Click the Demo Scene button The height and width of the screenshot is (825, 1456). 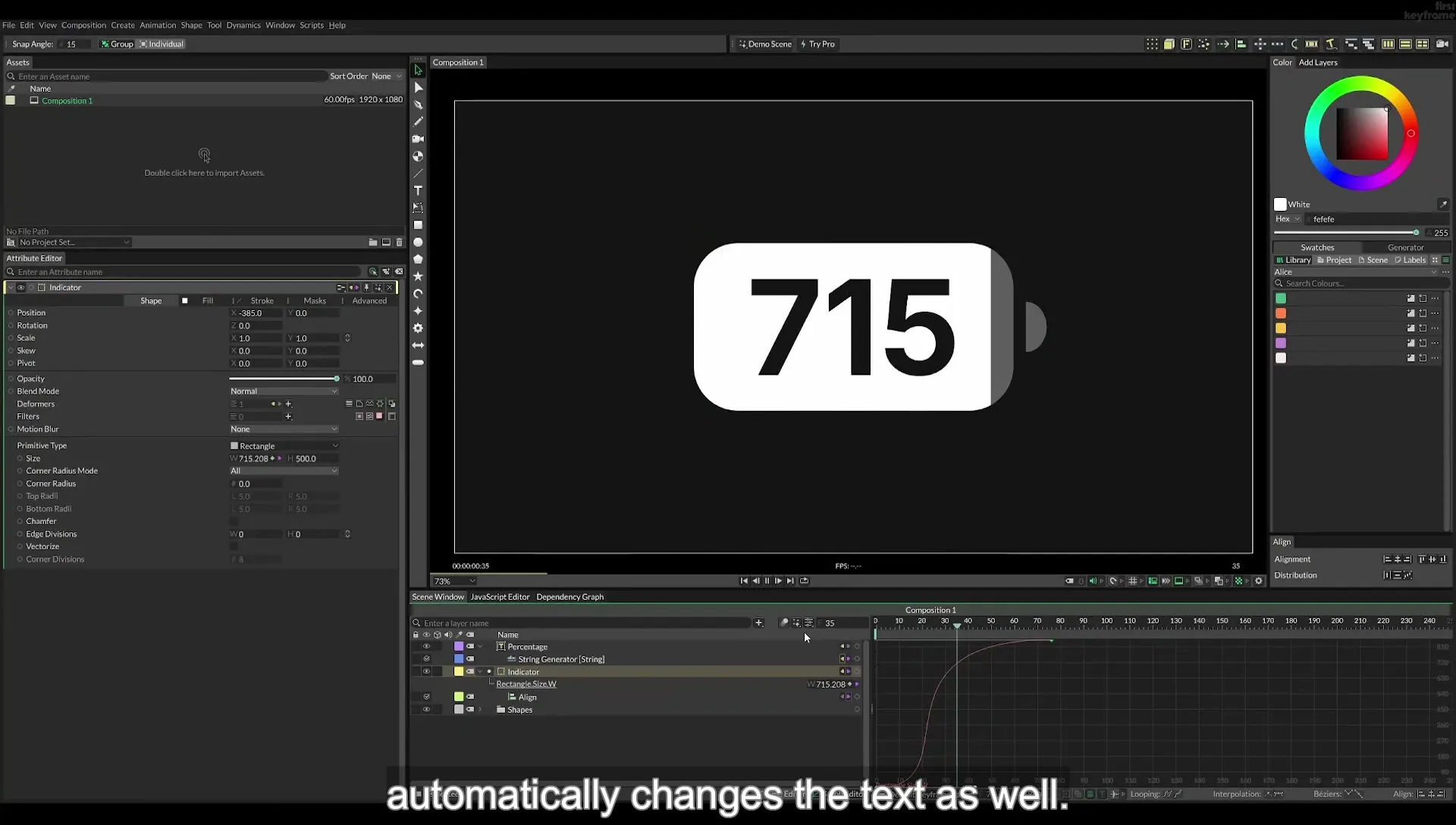(x=765, y=44)
